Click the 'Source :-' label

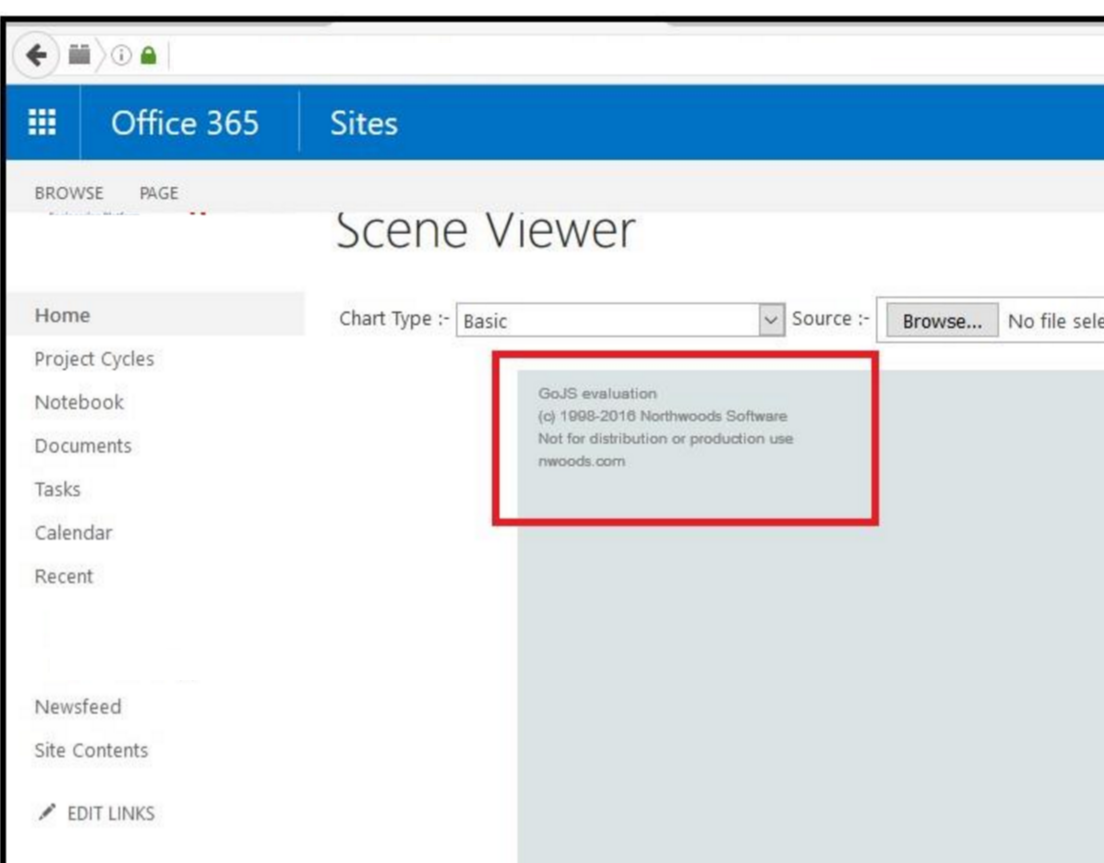coord(831,318)
